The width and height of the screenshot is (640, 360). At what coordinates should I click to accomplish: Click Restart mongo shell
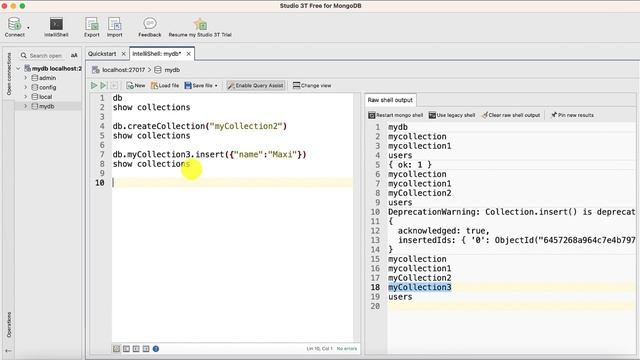[x=396, y=115]
